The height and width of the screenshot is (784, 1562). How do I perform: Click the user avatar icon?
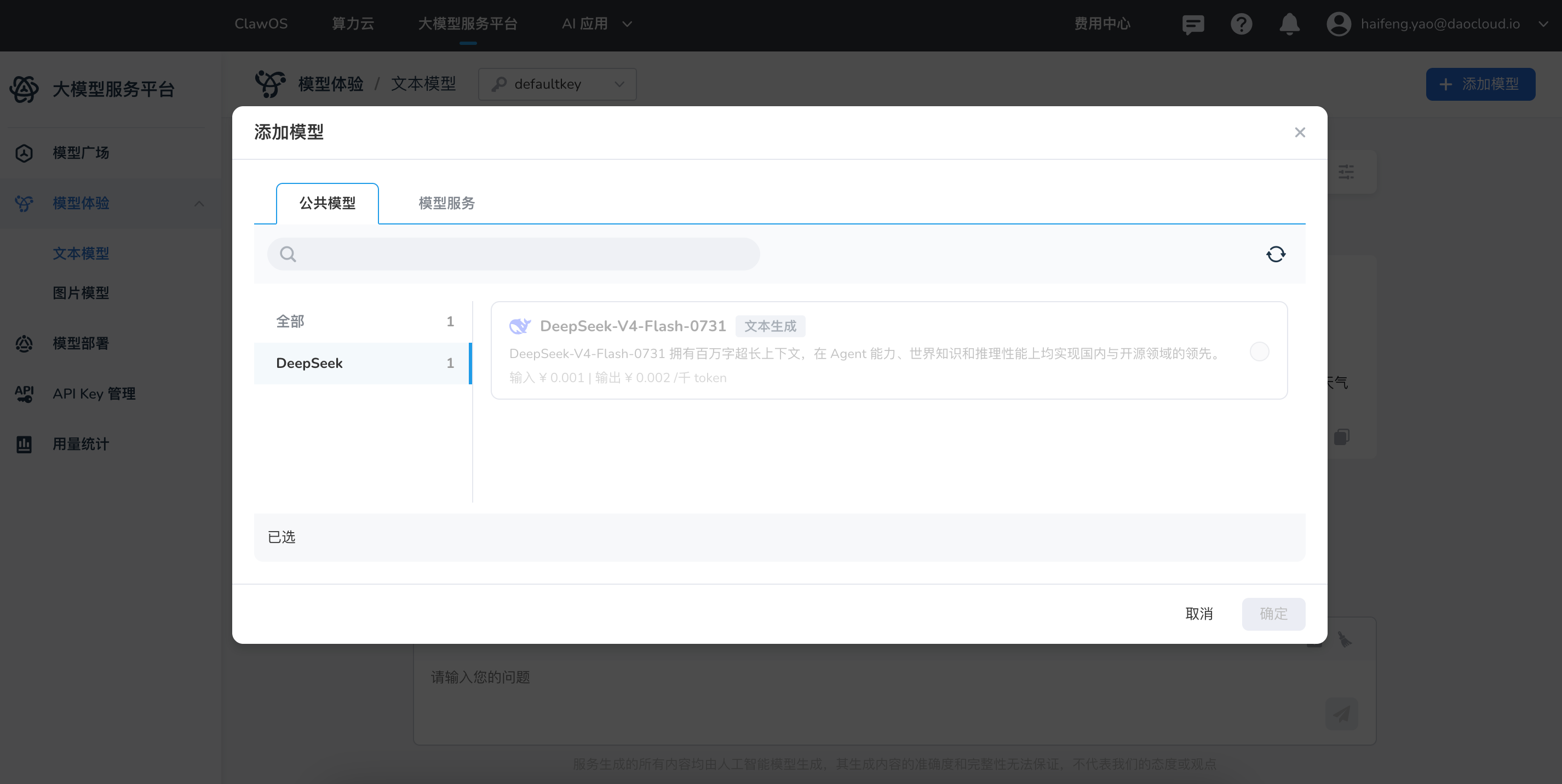[x=1338, y=24]
